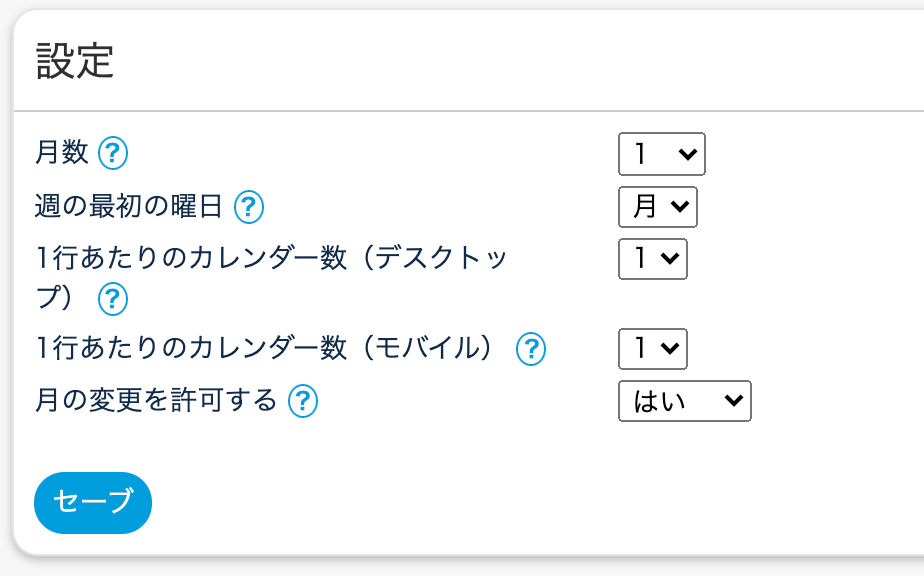
Task: Expand the 週の最初の曜日 dropdown showing 月
Action: [x=657, y=207]
